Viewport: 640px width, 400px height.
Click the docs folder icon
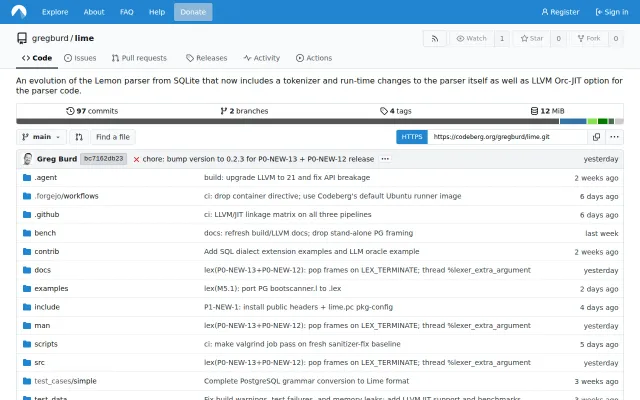coord(27,270)
